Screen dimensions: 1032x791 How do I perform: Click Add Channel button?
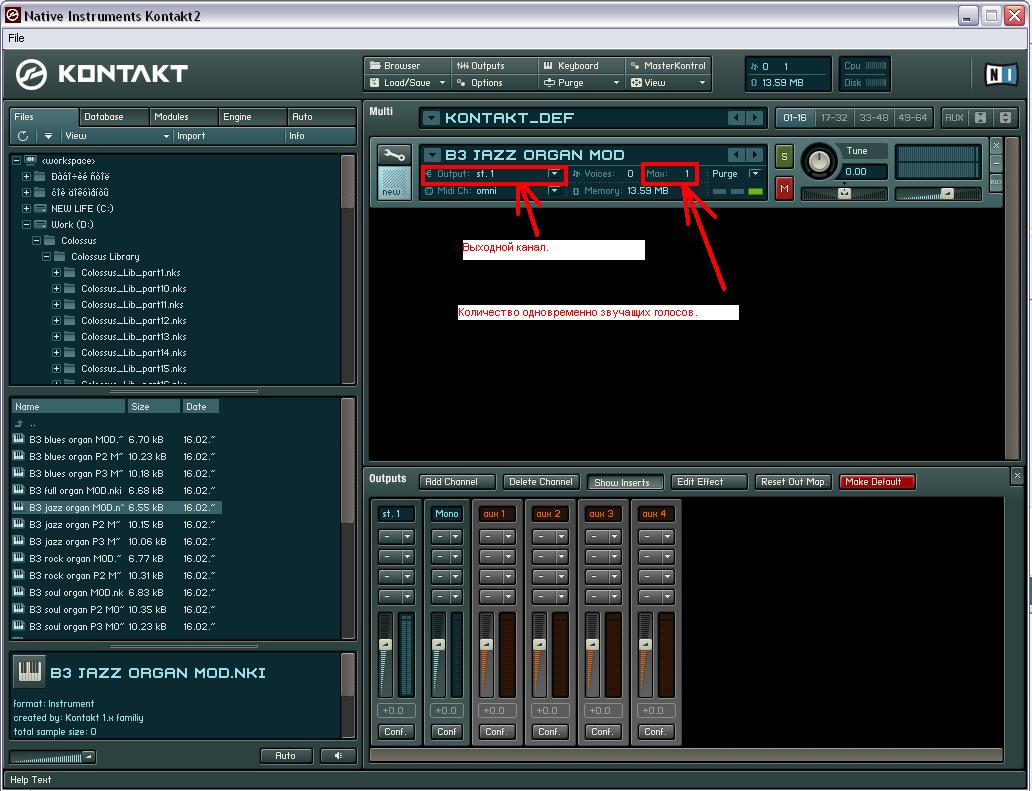[457, 482]
